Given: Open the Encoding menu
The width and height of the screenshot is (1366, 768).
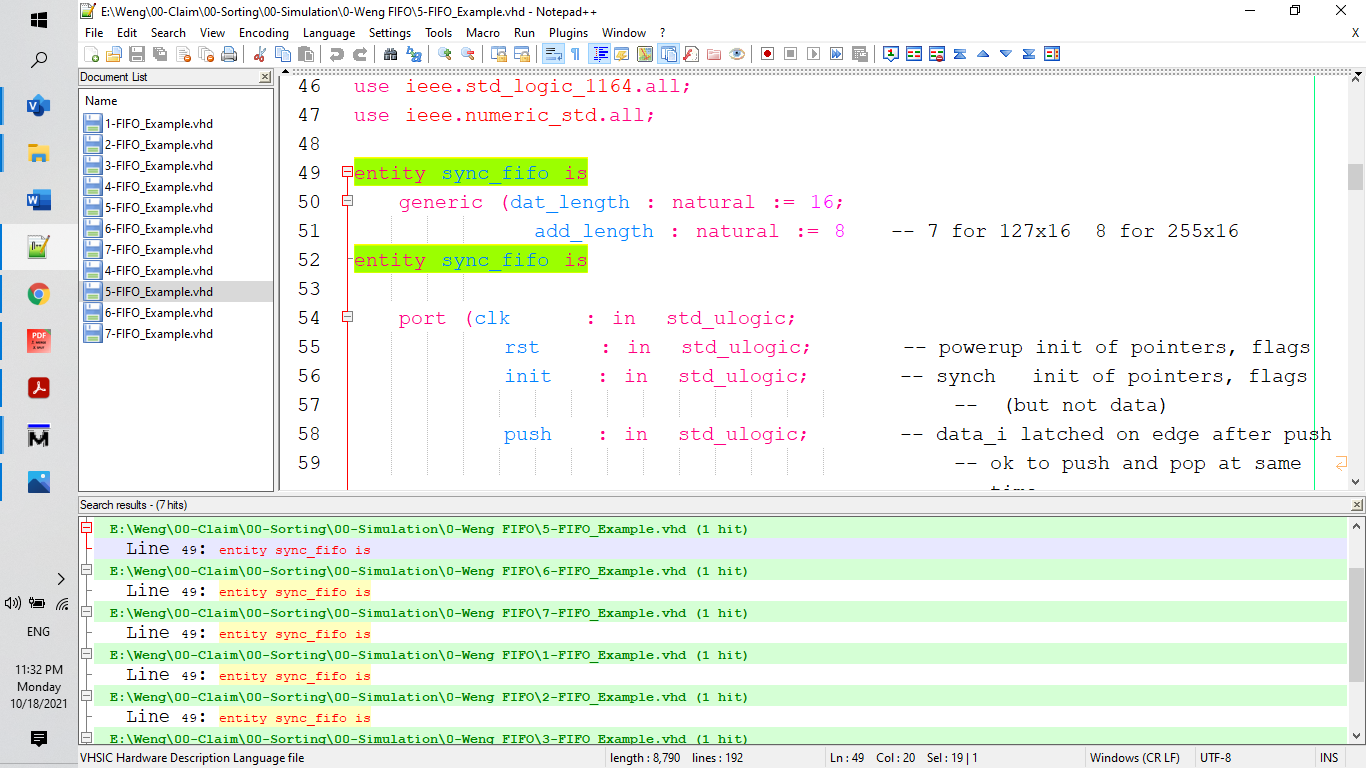Looking at the screenshot, I should pyautogui.click(x=264, y=33).
